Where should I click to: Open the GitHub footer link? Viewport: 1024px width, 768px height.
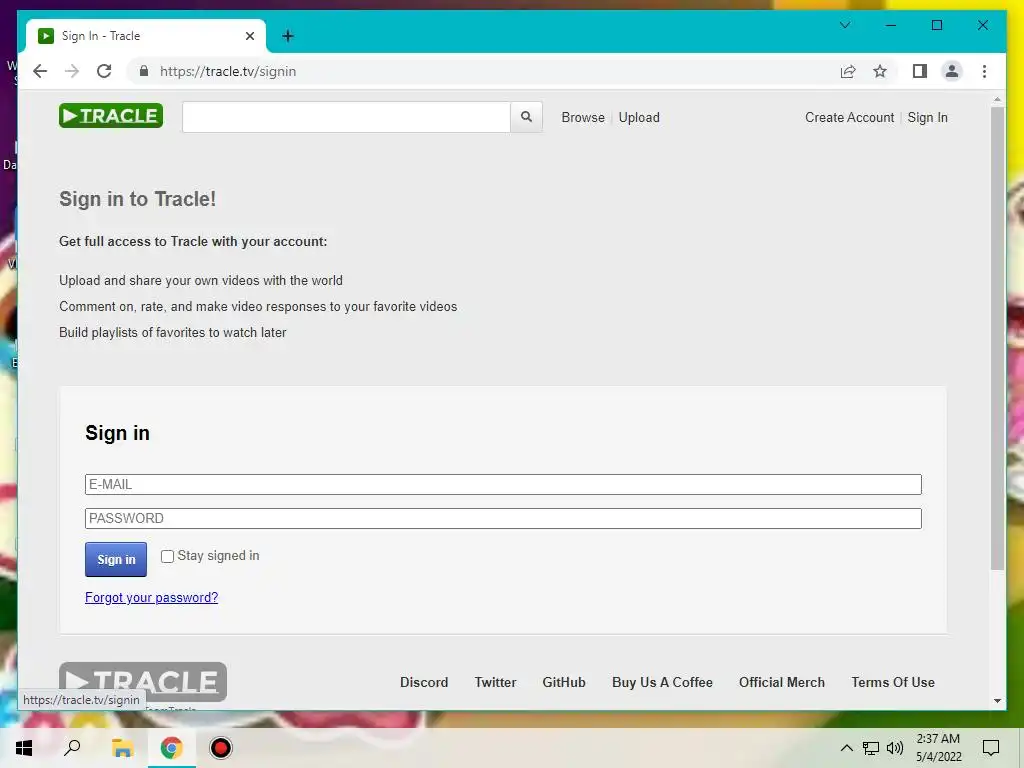(x=564, y=682)
